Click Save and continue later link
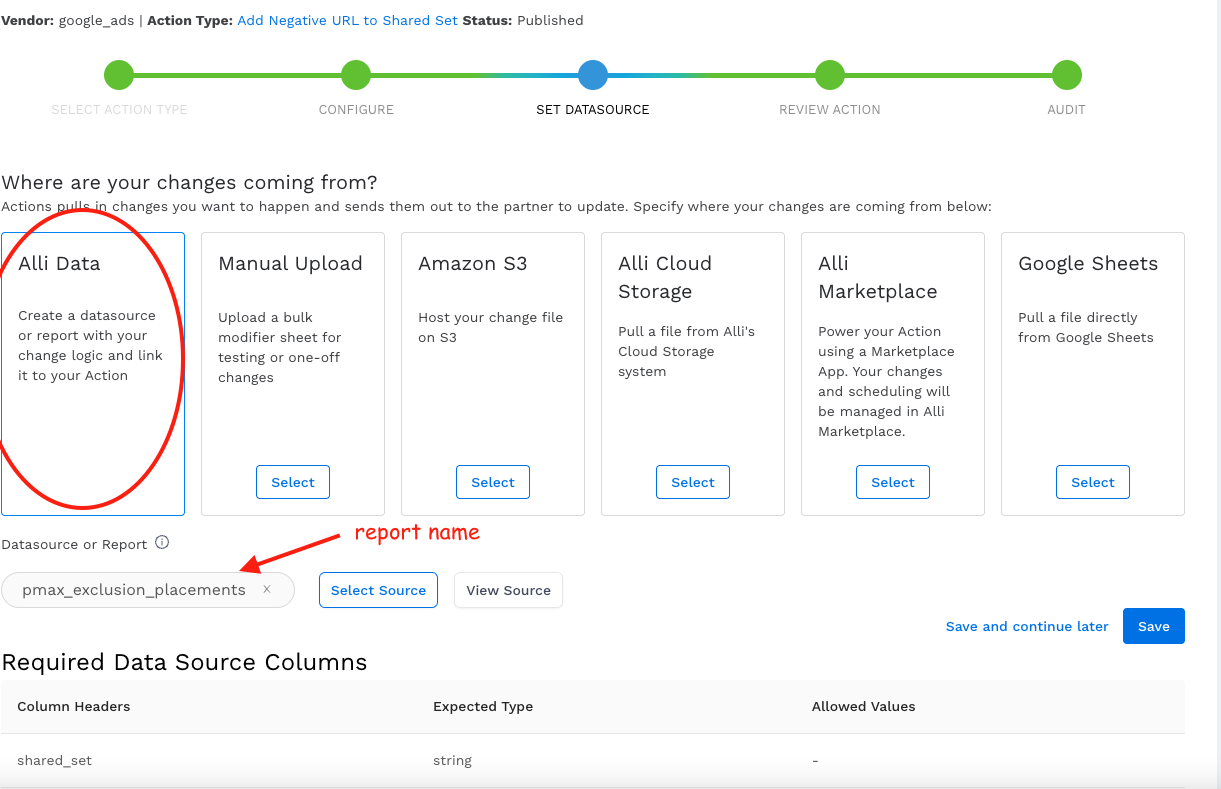The height and width of the screenshot is (789, 1221). coord(1027,626)
